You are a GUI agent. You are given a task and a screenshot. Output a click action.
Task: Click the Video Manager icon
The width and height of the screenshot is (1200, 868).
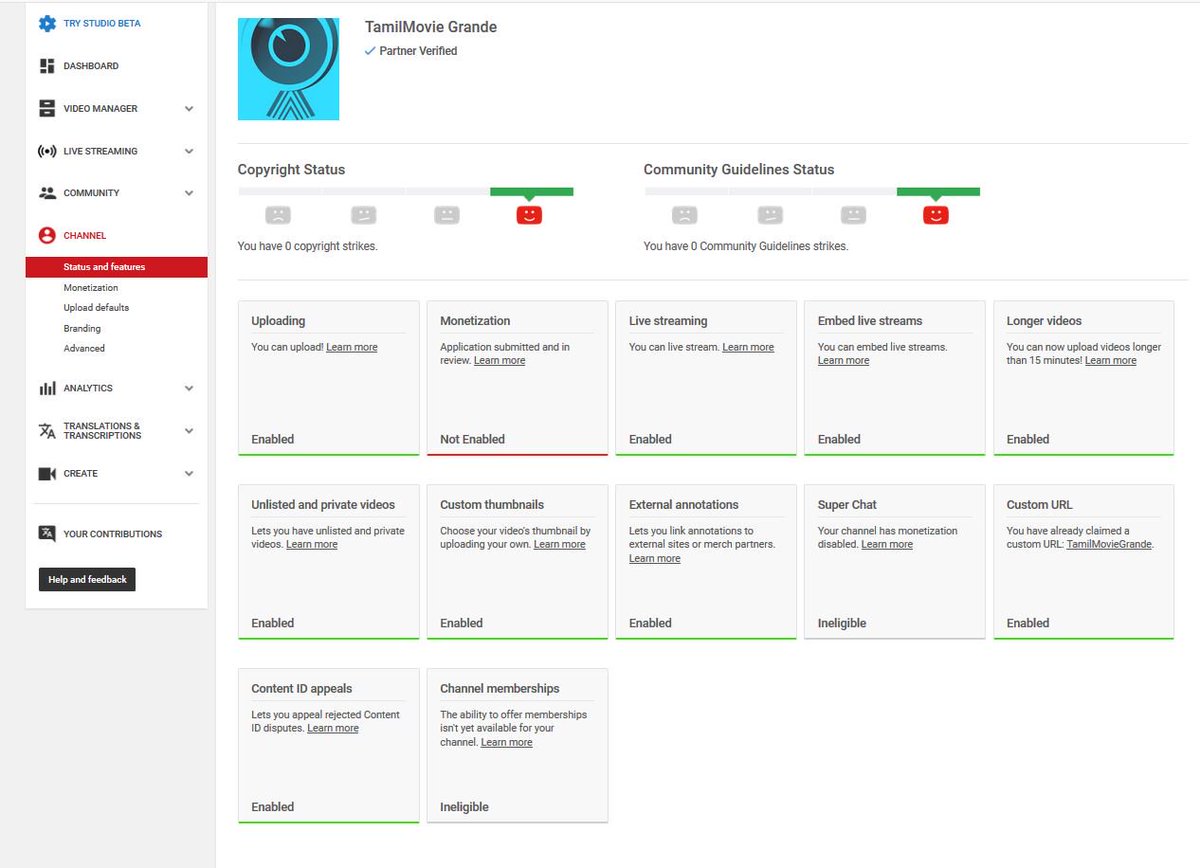[x=47, y=108]
